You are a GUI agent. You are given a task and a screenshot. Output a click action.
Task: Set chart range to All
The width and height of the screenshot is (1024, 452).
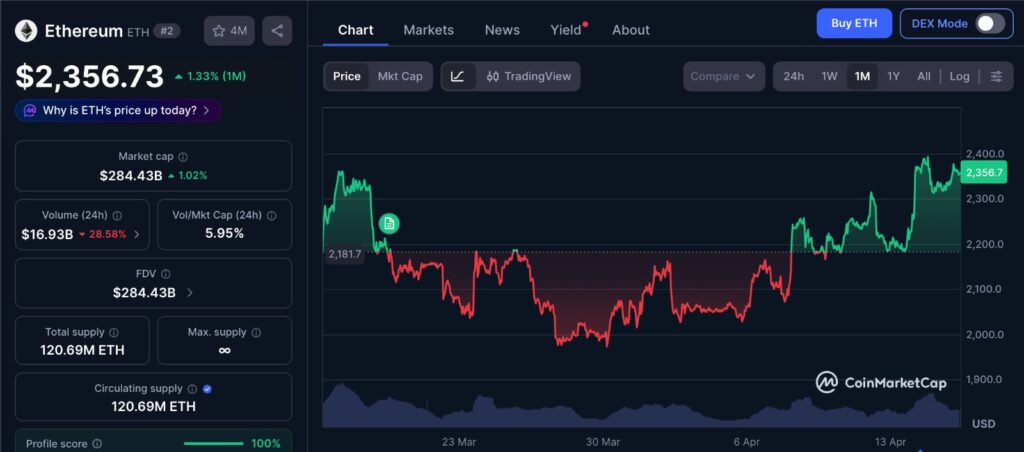pos(923,76)
